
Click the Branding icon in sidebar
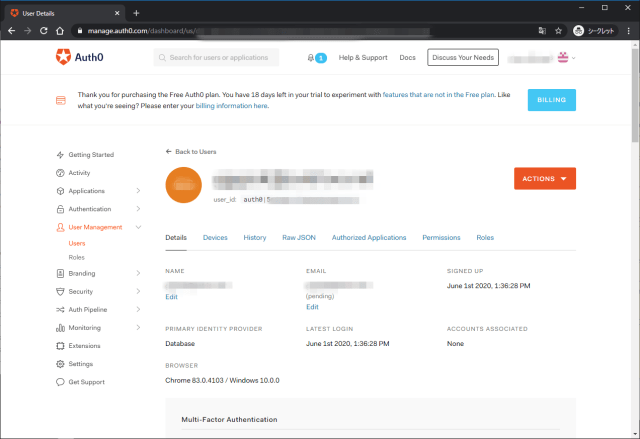60,273
